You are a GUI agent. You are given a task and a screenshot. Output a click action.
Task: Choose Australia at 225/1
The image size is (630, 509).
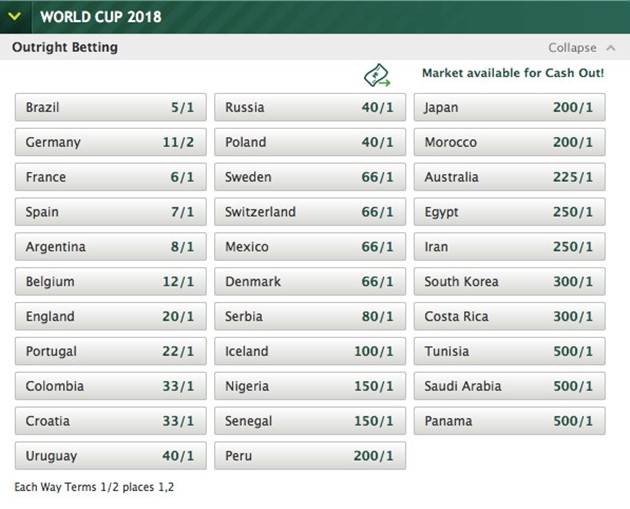click(509, 177)
